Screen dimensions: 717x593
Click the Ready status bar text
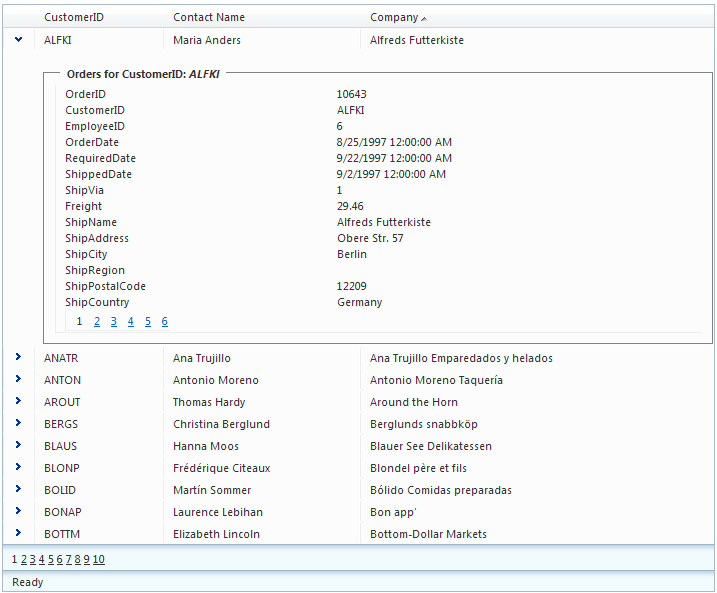click(x=27, y=582)
